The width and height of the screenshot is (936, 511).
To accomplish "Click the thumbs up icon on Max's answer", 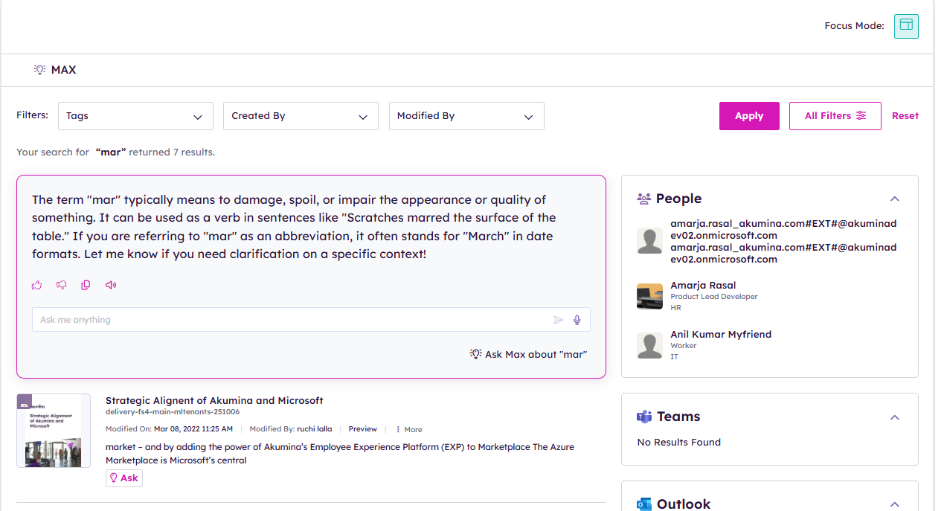I will click(x=37, y=285).
